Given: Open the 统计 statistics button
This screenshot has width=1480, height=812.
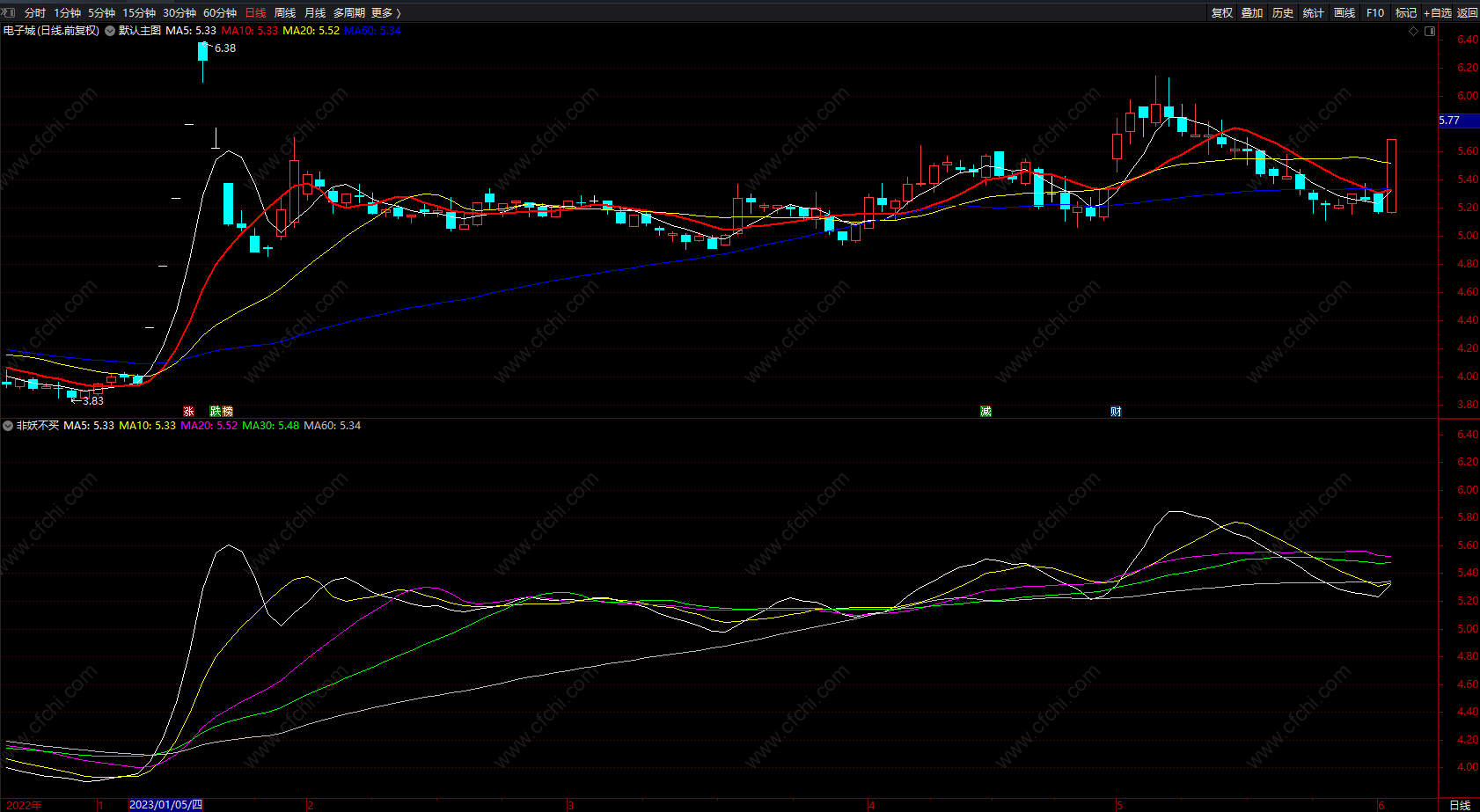Looking at the screenshot, I should coord(1314,13).
